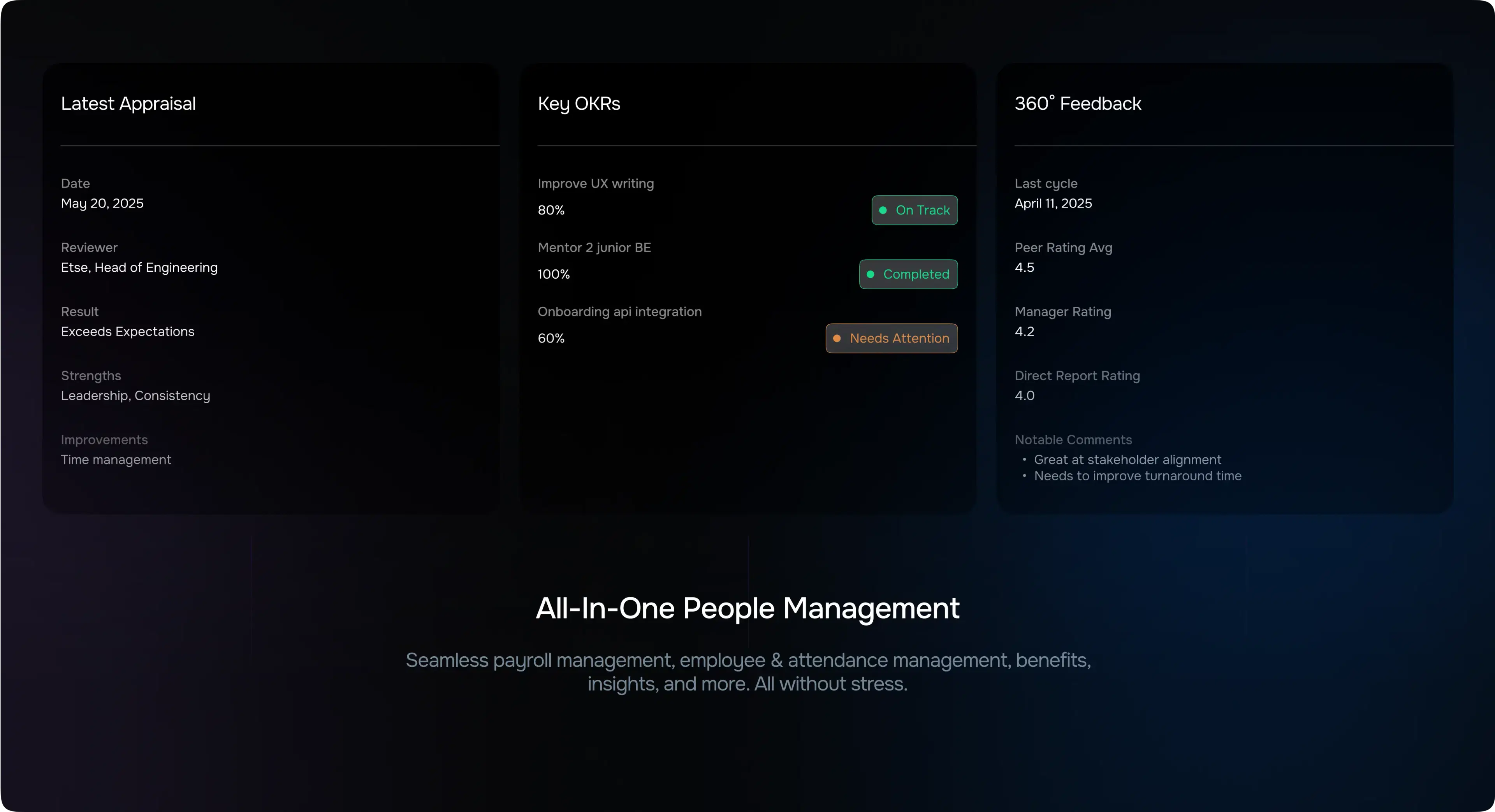This screenshot has height=812, width=1495.
Task: Click the green dot on the On Track badge
Action: 883,210
